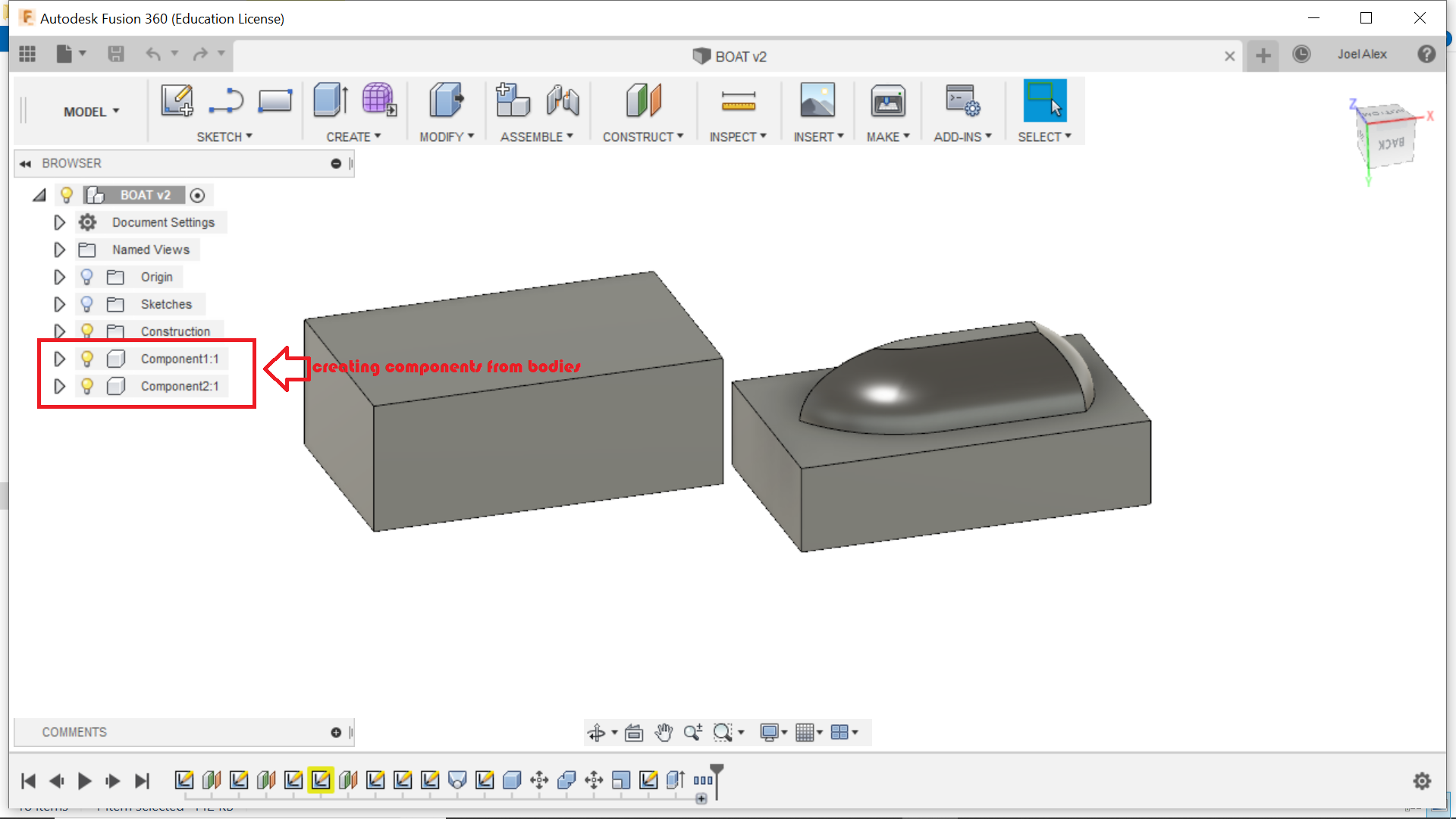The width and height of the screenshot is (1456, 819).
Task: Select the Extrude tool icon
Action: click(x=330, y=100)
